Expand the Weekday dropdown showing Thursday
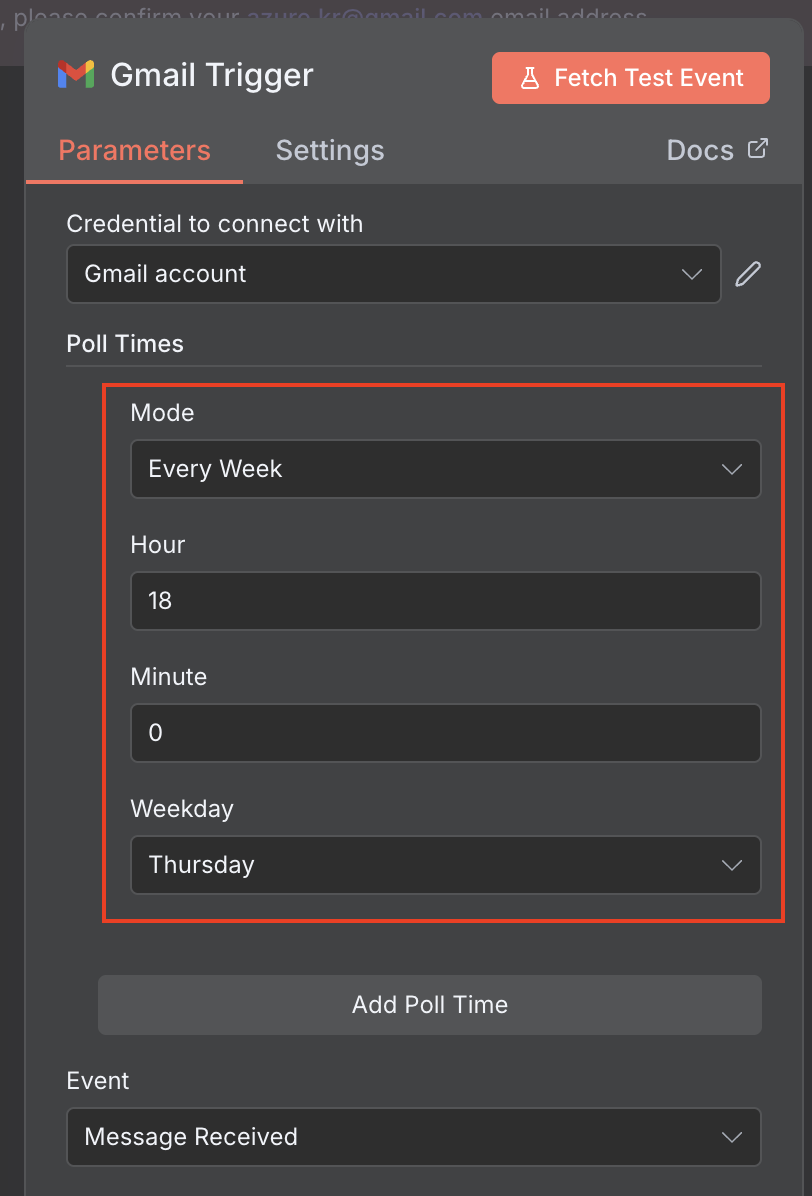The height and width of the screenshot is (1196, 812). 430,865
